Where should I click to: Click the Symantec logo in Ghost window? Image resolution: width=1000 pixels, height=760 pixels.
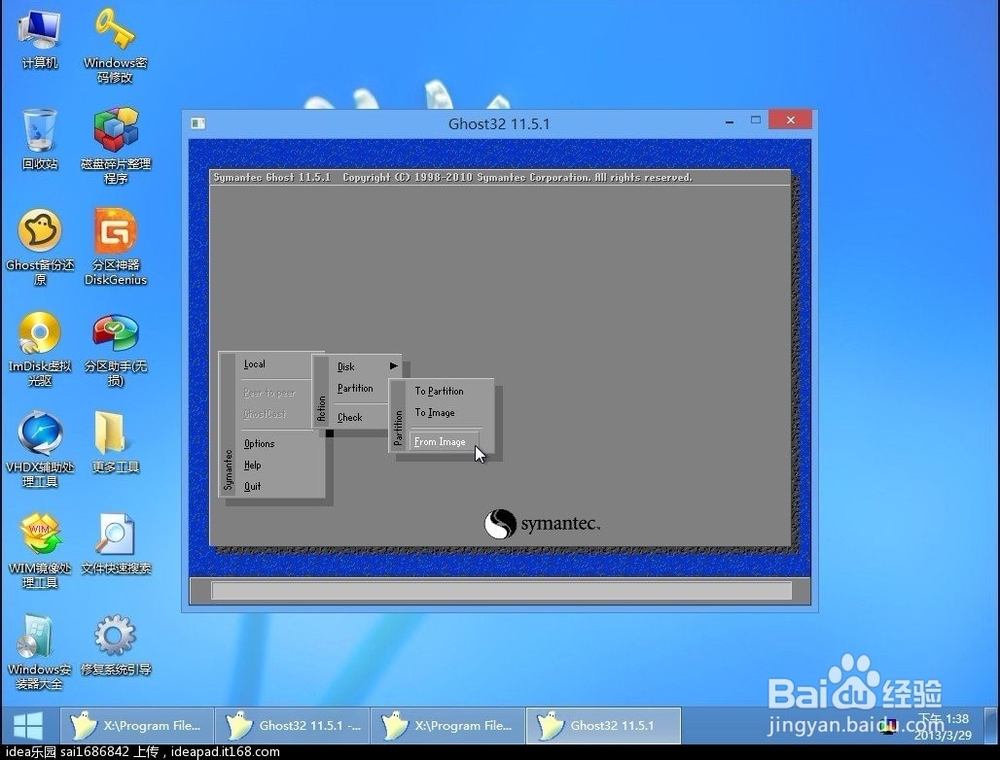(542, 524)
